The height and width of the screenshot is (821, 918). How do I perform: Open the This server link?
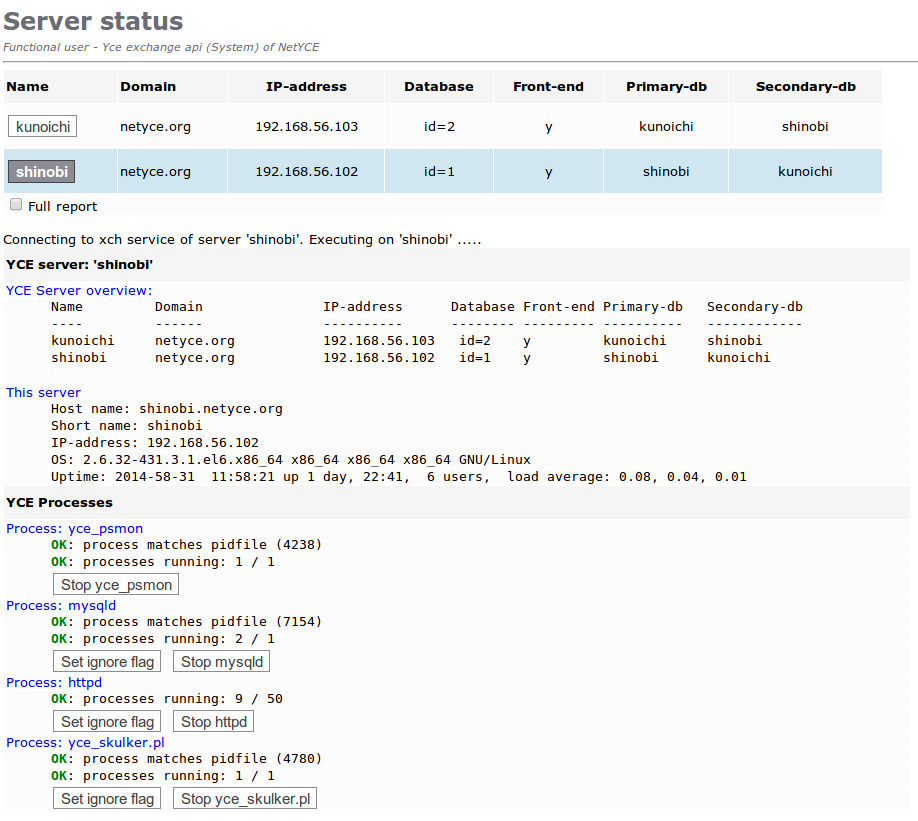point(42,392)
